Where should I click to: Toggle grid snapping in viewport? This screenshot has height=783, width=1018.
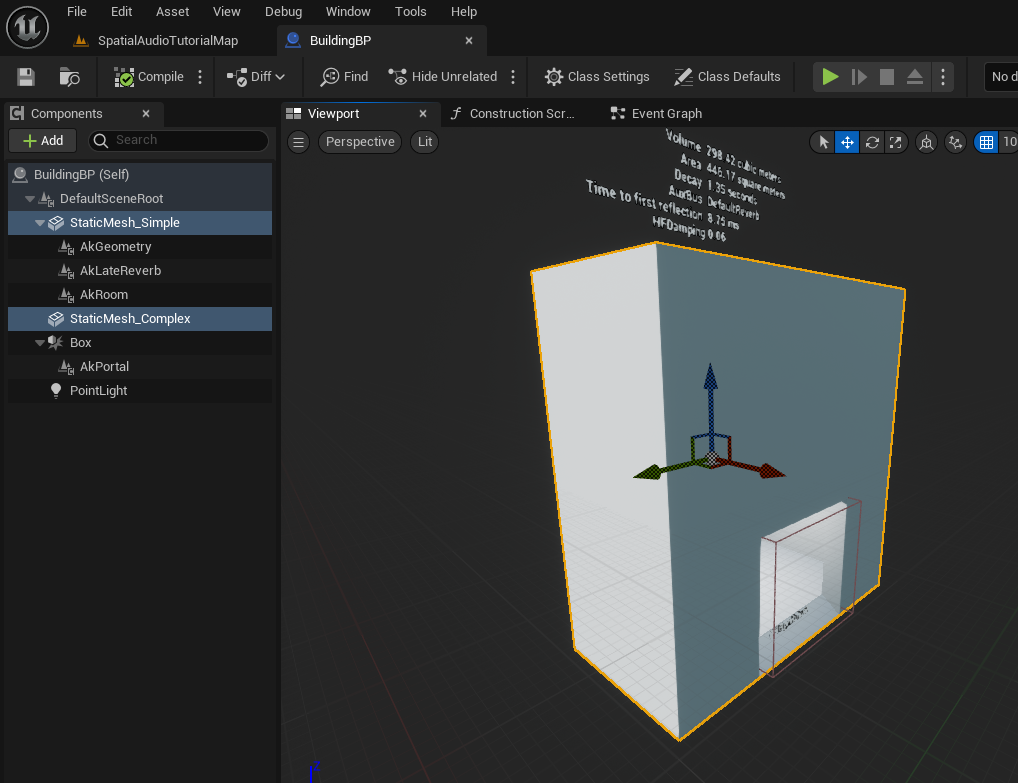(x=986, y=142)
